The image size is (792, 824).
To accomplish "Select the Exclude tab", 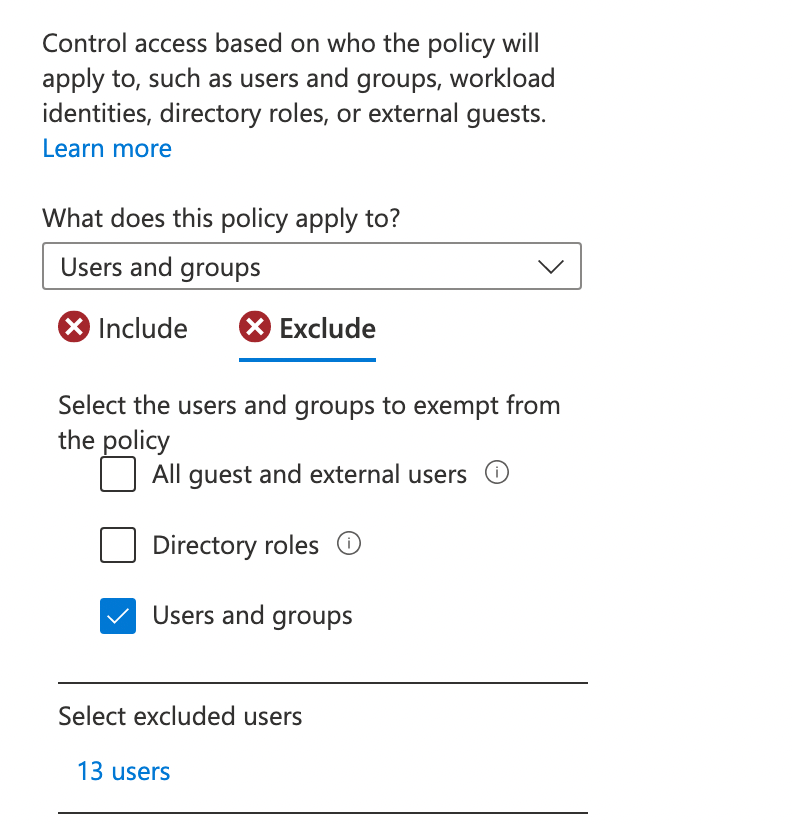I will pyautogui.click(x=327, y=328).
